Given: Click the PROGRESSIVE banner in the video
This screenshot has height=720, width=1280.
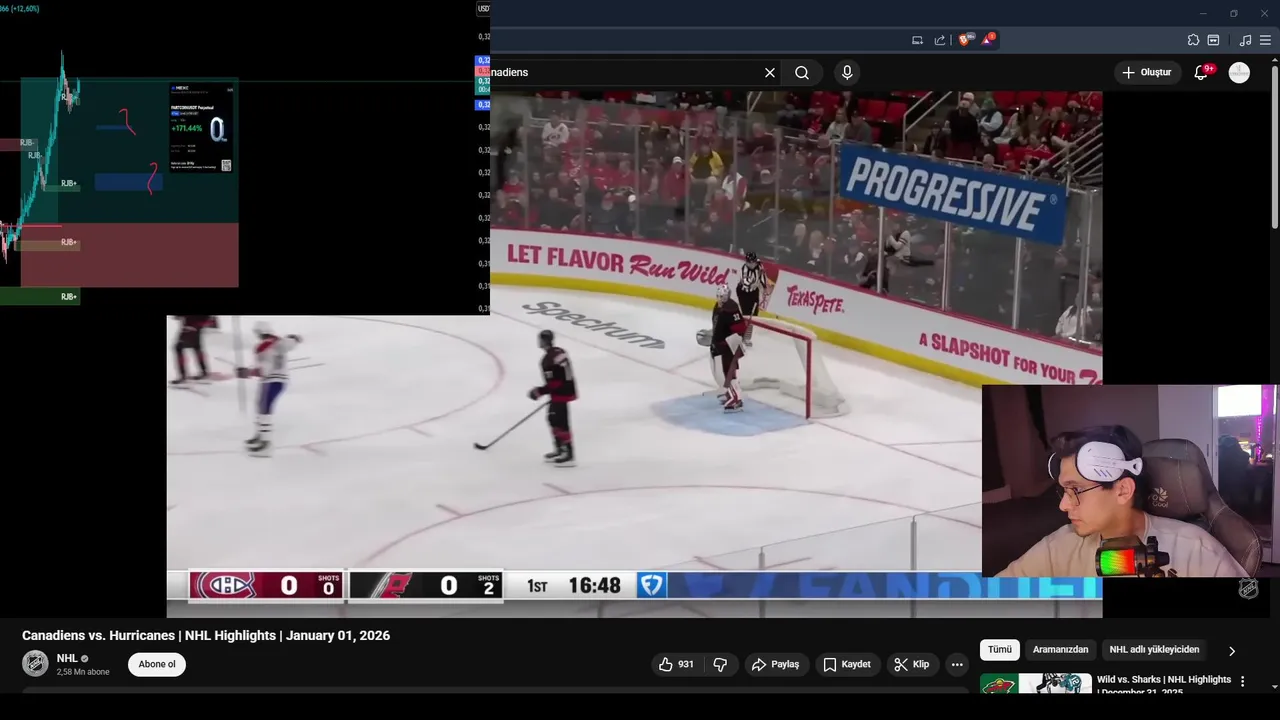Looking at the screenshot, I should pos(953,193).
